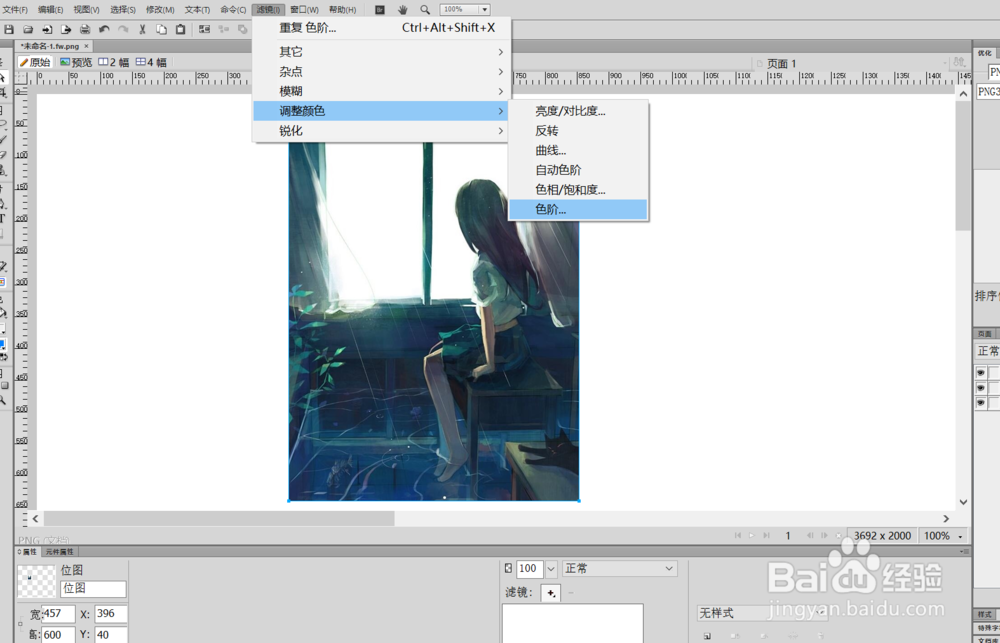Choose 反转 menu item
1000x643 pixels.
point(578,131)
